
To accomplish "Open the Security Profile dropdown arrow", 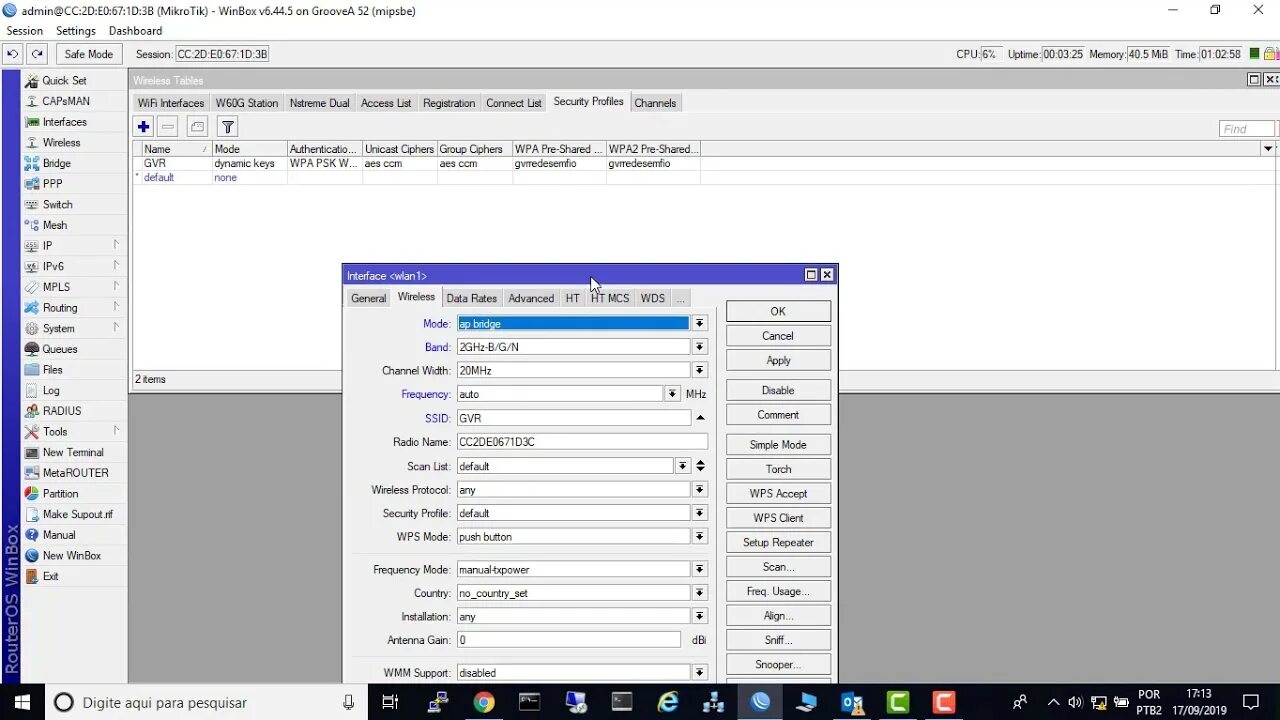I will pyautogui.click(x=700, y=513).
